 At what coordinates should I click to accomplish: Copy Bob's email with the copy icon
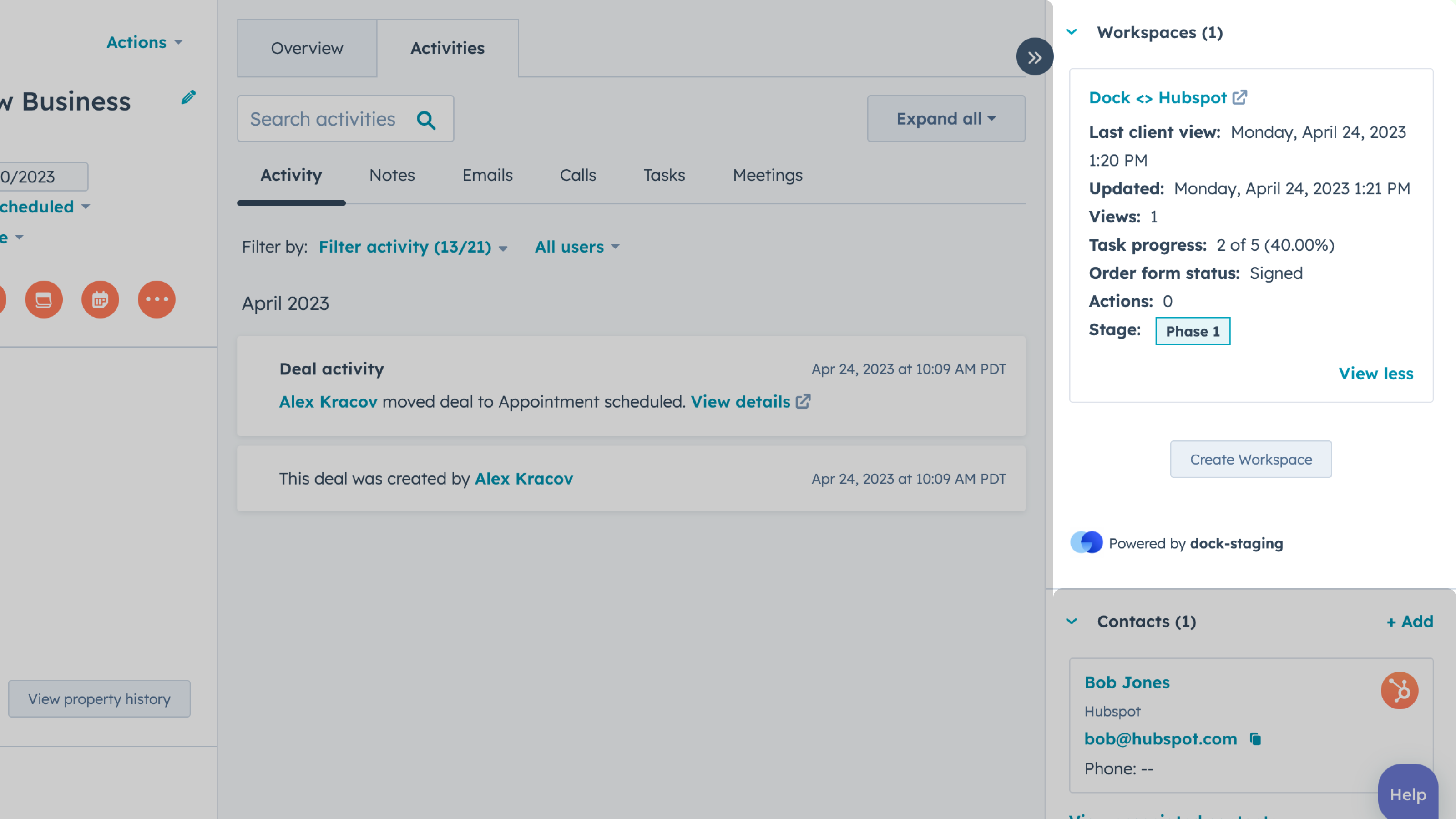pyautogui.click(x=1255, y=739)
